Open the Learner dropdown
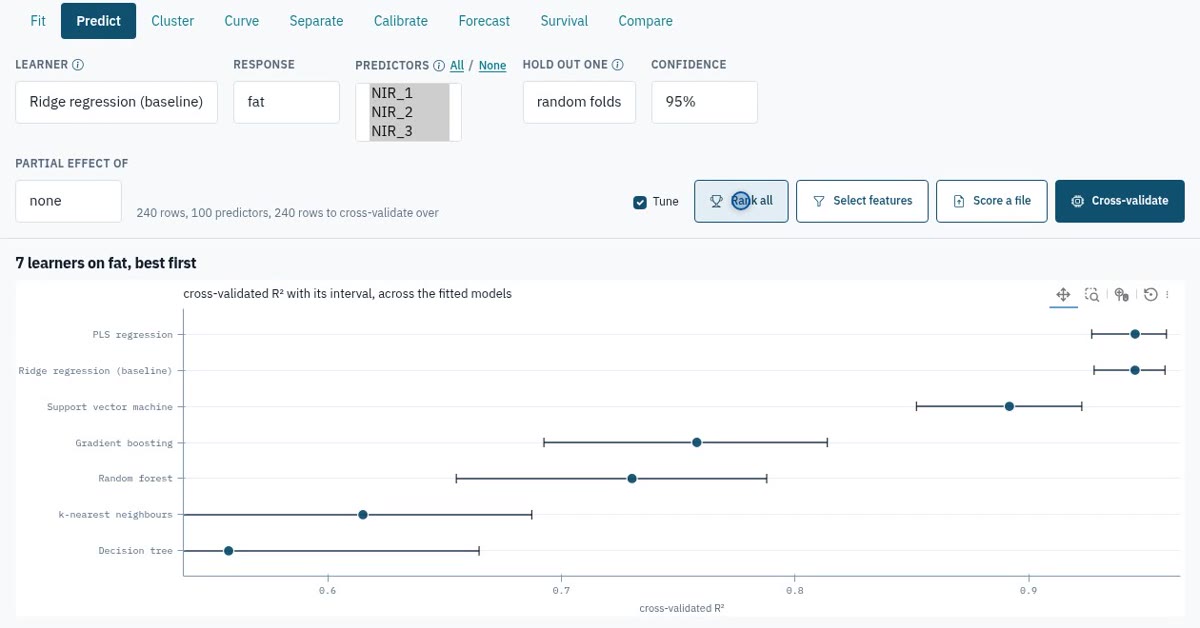The width and height of the screenshot is (1200, 628). [117, 102]
